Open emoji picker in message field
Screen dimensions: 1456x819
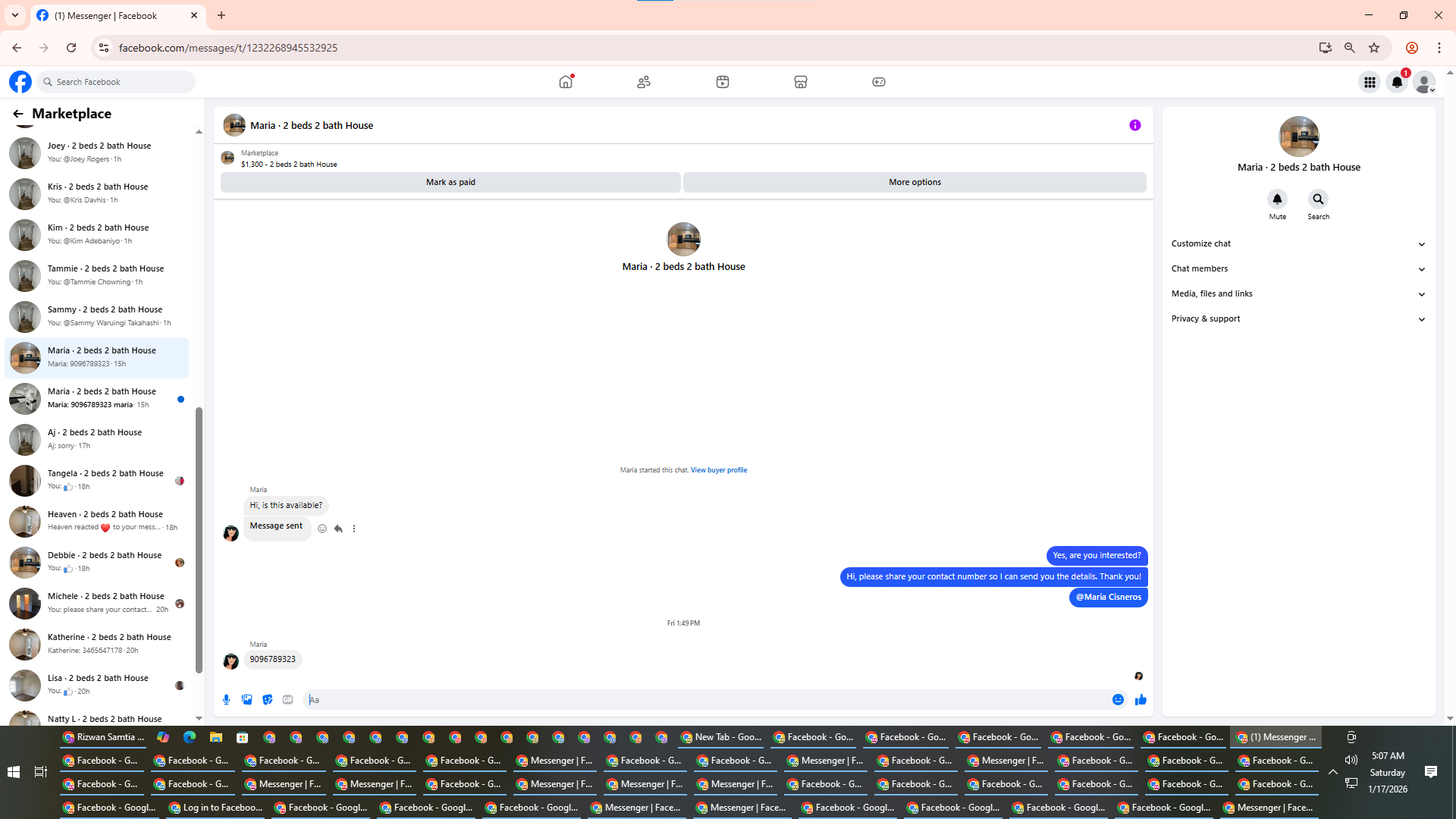coord(1118,699)
